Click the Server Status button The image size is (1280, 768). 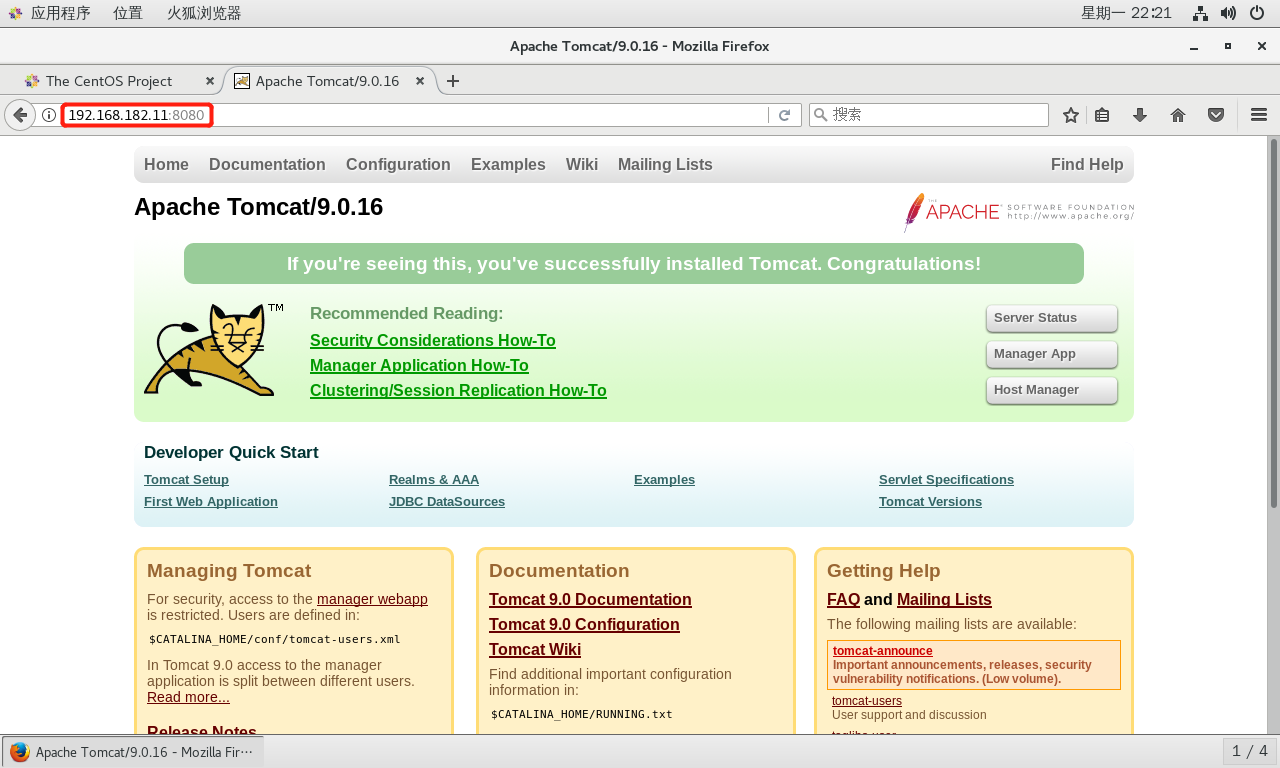point(1051,318)
